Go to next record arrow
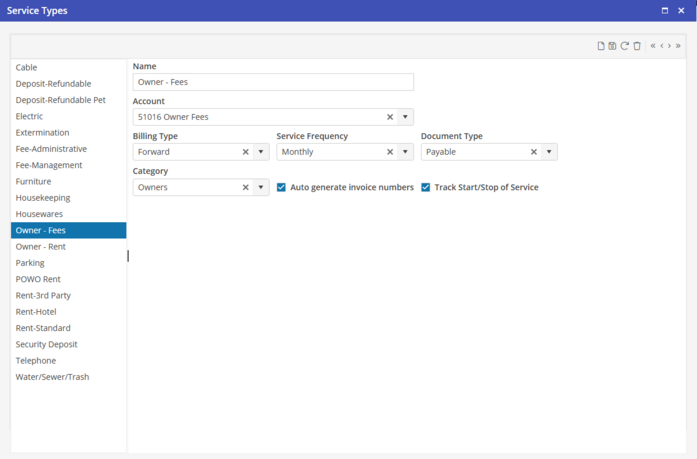 (x=669, y=46)
